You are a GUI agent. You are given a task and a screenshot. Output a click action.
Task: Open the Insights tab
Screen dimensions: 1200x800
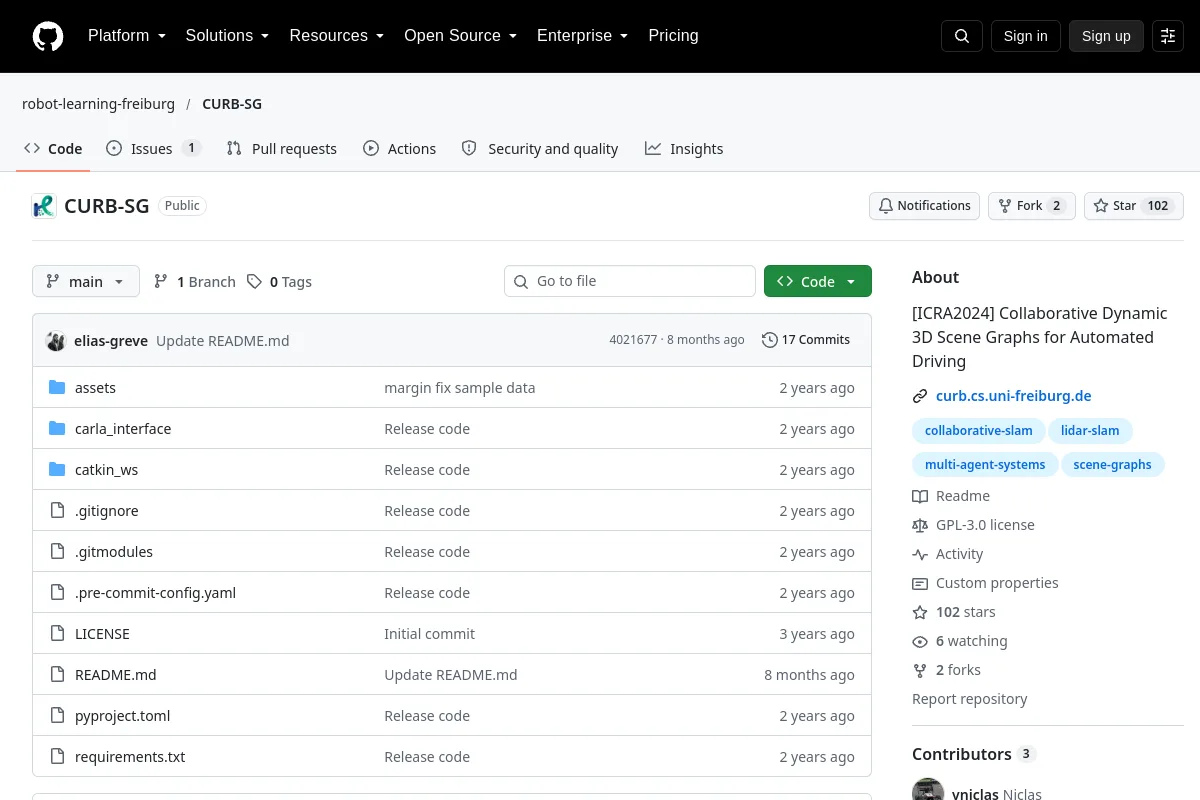pyautogui.click(x=684, y=149)
